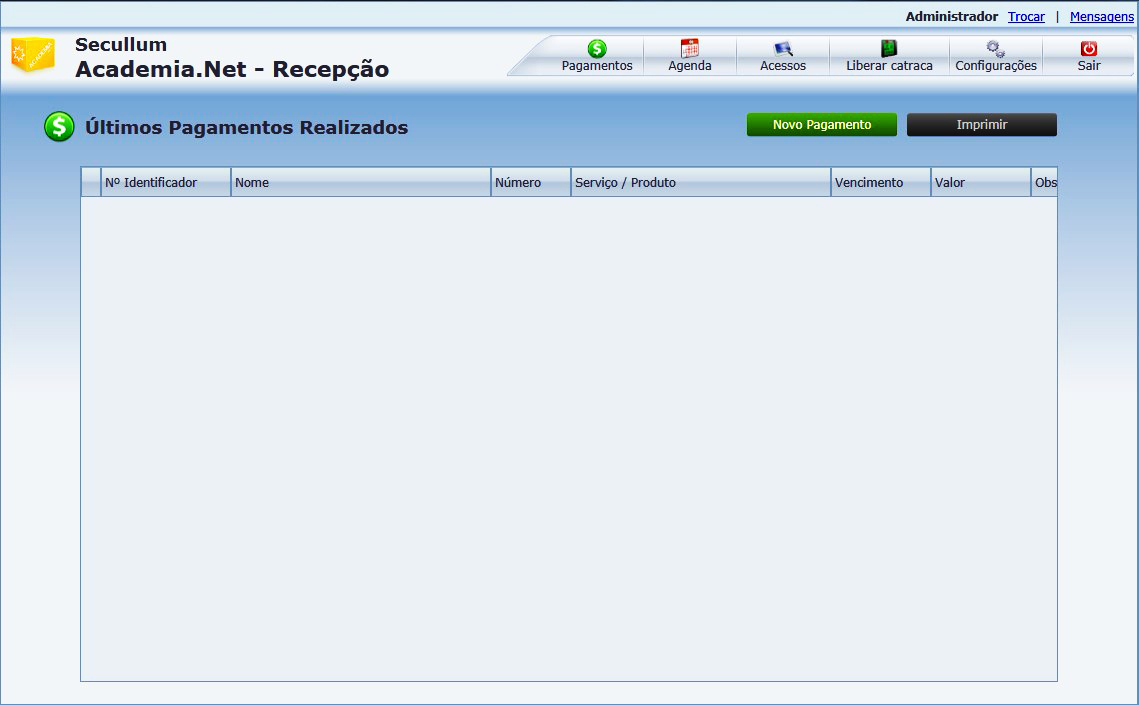This screenshot has width=1139, height=705.
Task: Open Configurações via the gears icon
Action: 995,48
